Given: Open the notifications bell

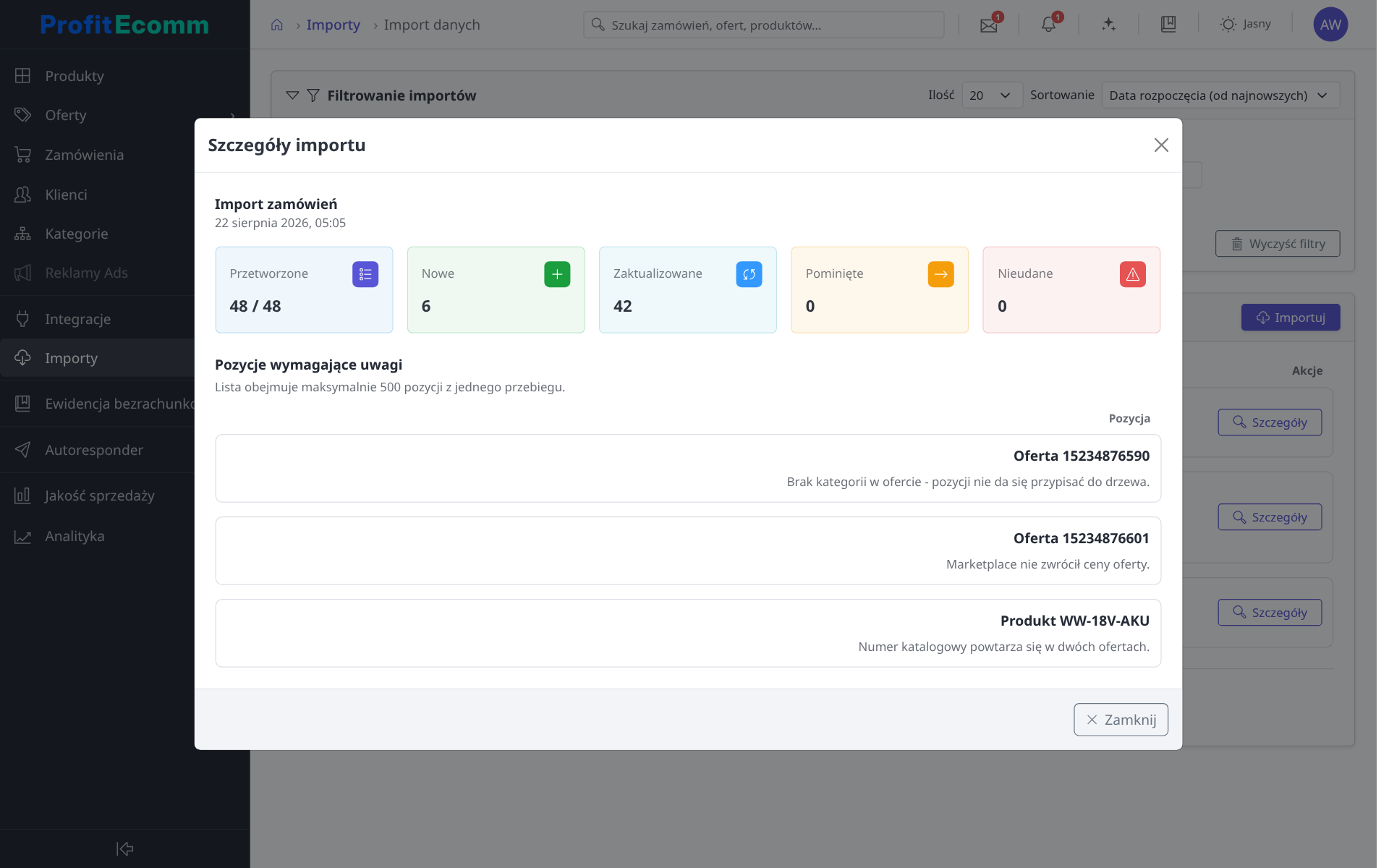Looking at the screenshot, I should click(x=1048, y=25).
